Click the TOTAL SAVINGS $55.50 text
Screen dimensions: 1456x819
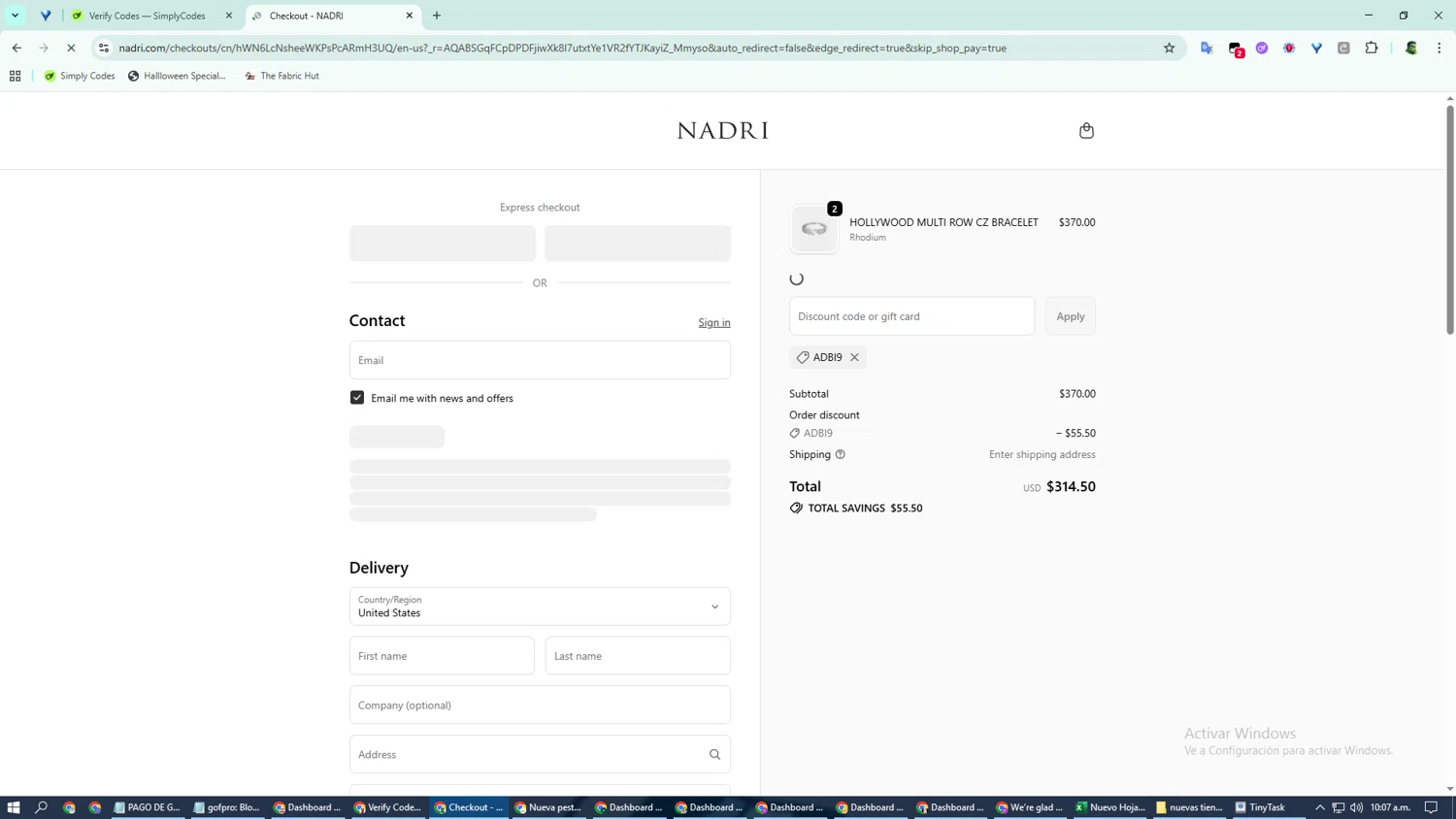pyautogui.click(x=865, y=508)
